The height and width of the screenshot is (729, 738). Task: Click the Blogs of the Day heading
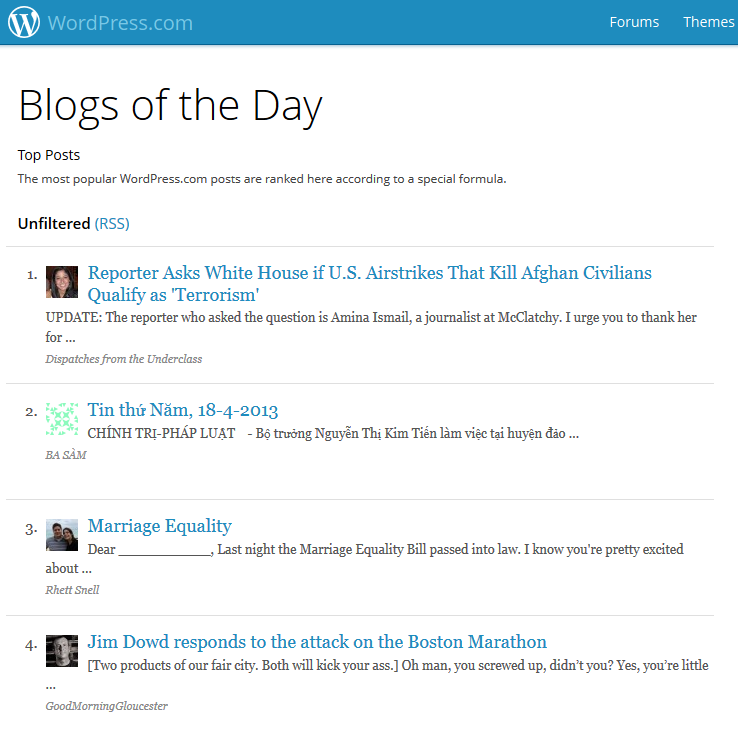point(171,105)
